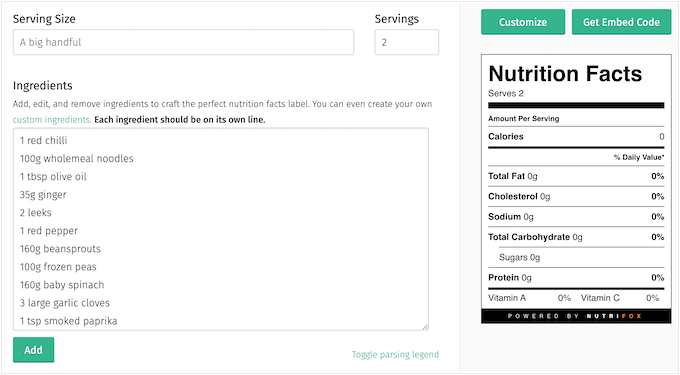
Task: Click the green Add button
Action: [x=33, y=349]
